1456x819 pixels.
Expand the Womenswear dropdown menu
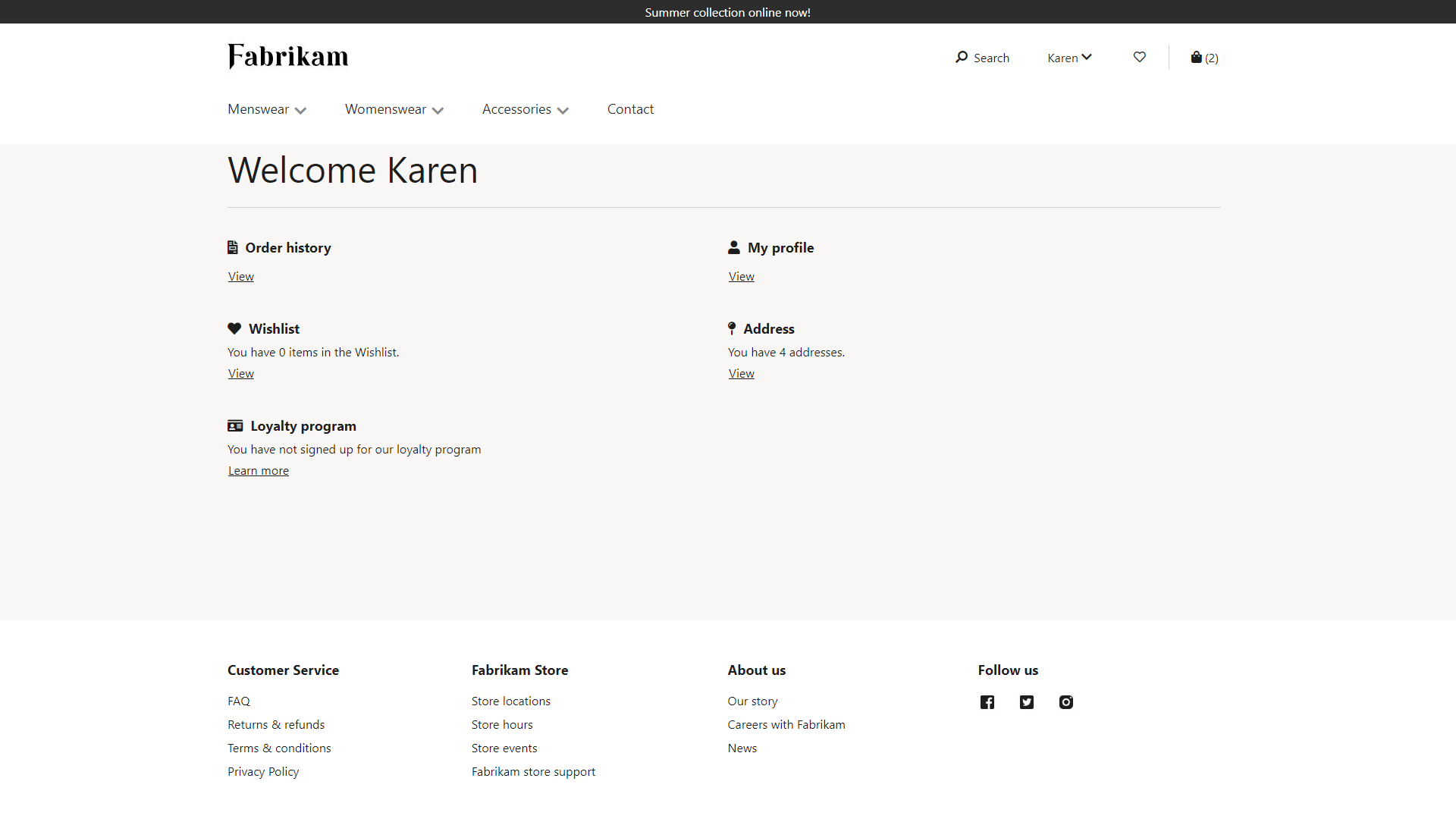394,109
